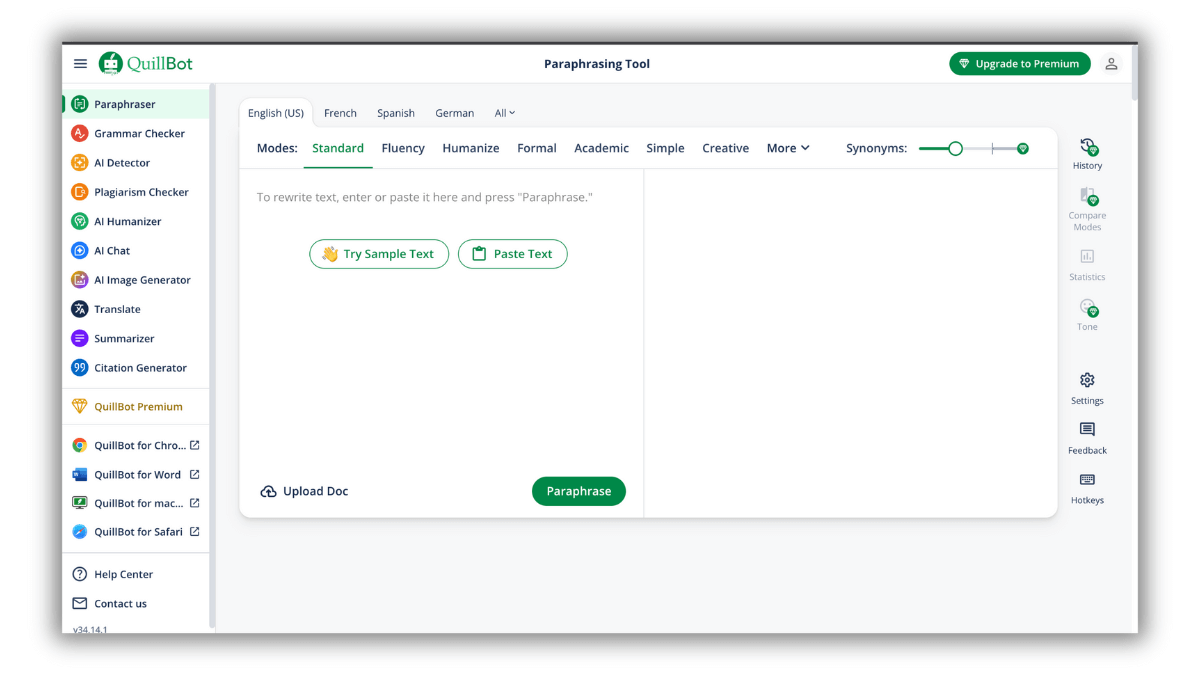
Task: Open the user account profile icon
Action: pyautogui.click(x=1111, y=64)
